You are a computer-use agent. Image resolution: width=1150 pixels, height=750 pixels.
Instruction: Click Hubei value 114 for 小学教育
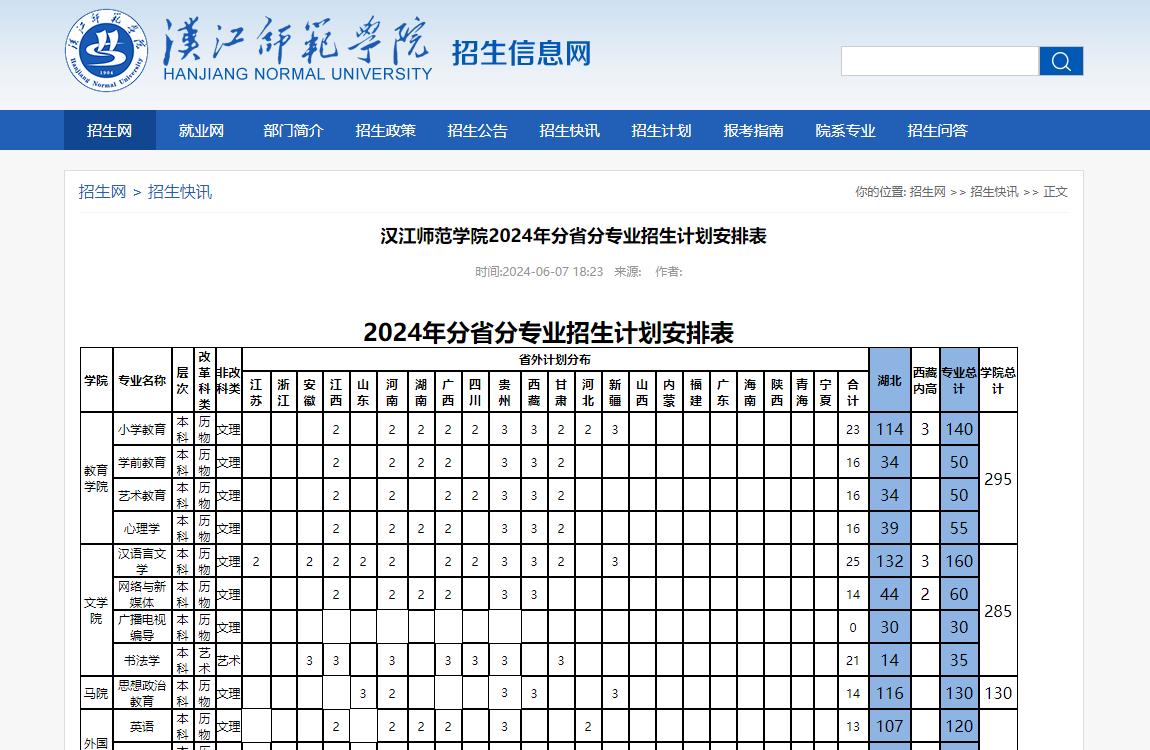[890, 430]
